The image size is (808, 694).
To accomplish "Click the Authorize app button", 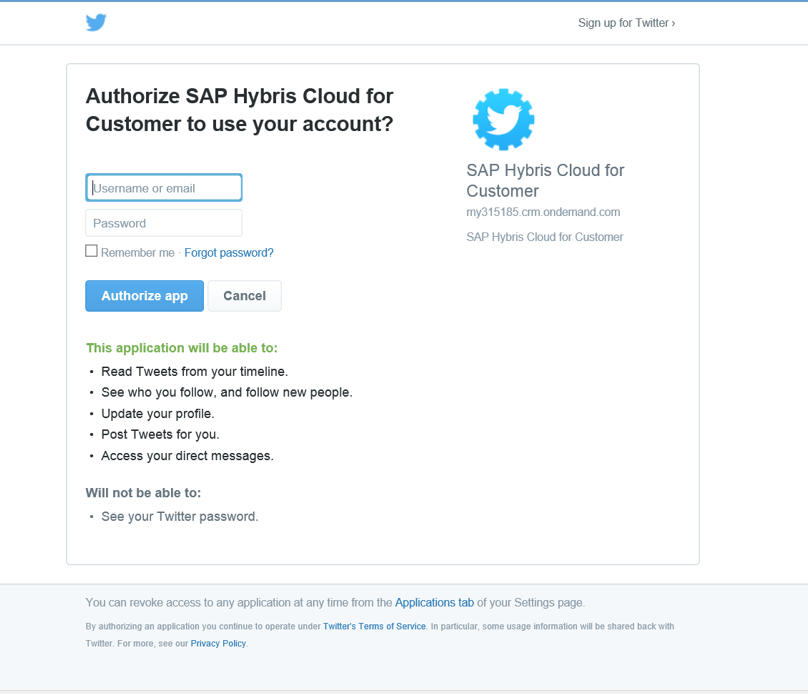I will pos(144,296).
